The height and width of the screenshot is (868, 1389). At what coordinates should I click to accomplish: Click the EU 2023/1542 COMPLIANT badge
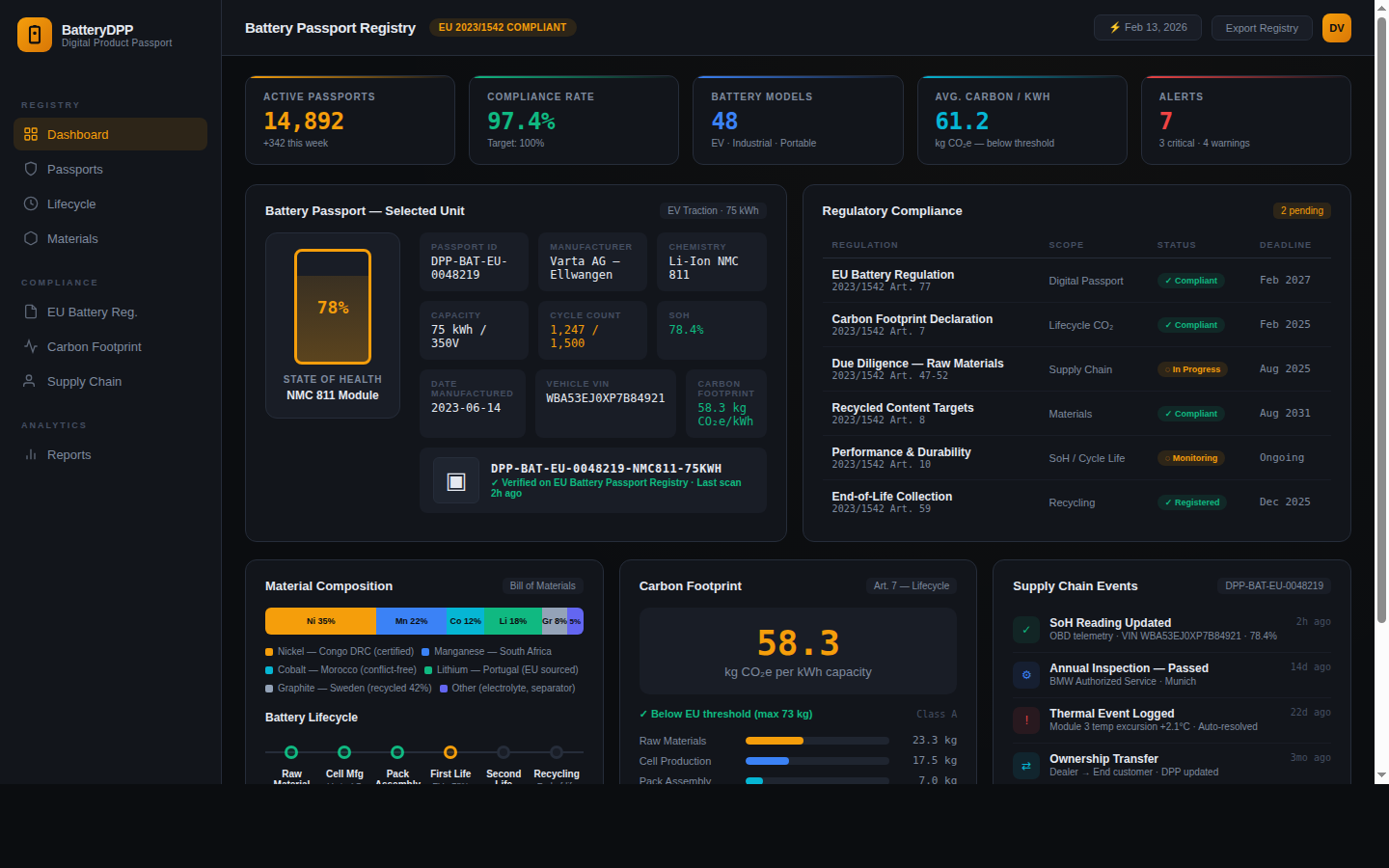pyautogui.click(x=503, y=27)
